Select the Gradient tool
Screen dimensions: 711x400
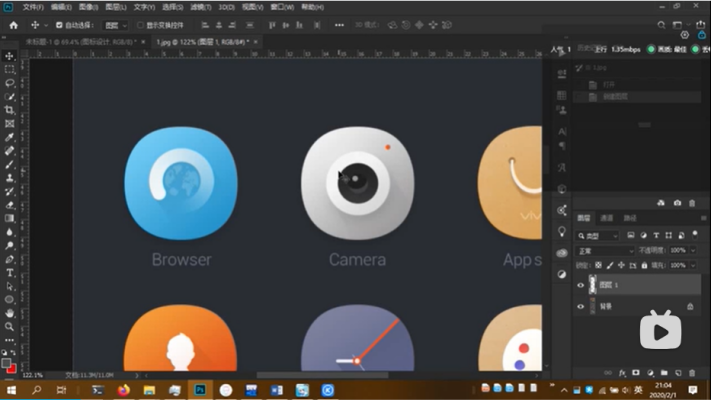click(9, 219)
